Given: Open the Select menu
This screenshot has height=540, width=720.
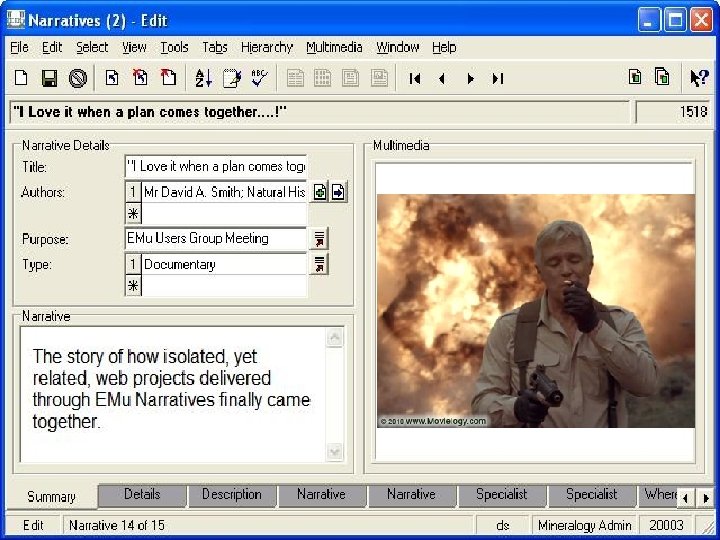Looking at the screenshot, I should 92,47.
